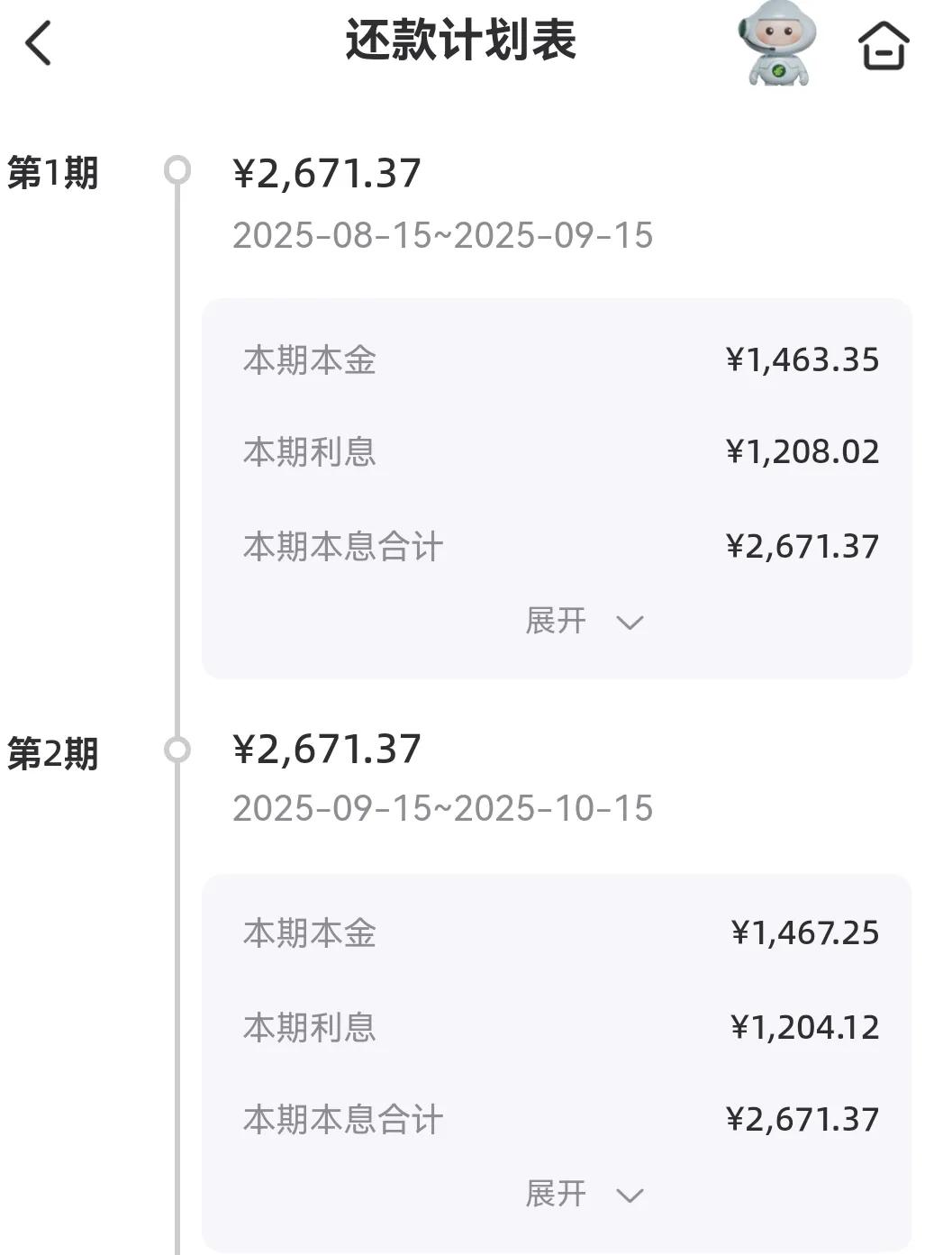Tap the 还款计划表 page title

click(460, 41)
